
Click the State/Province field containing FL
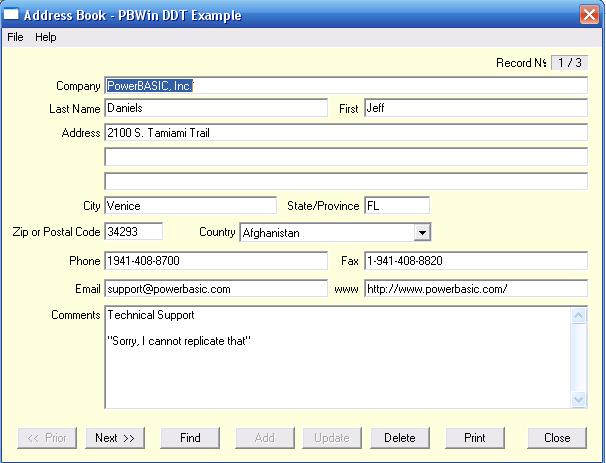397,205
